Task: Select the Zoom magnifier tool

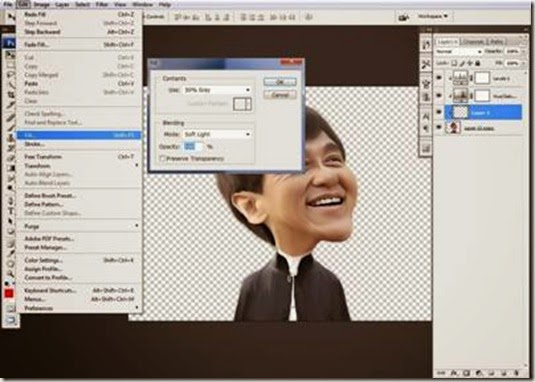Action: (x=10, y=273)
